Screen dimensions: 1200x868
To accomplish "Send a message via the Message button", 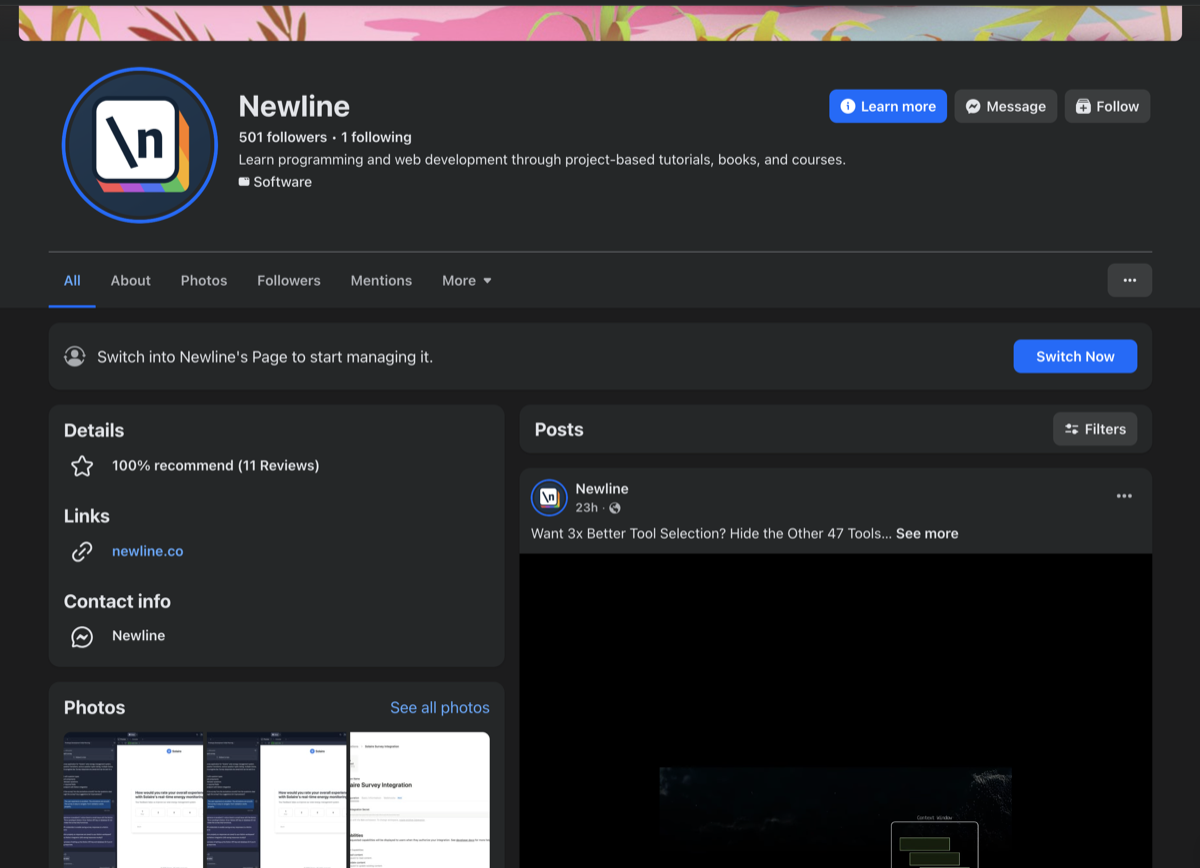I will tap(1006, 106).
